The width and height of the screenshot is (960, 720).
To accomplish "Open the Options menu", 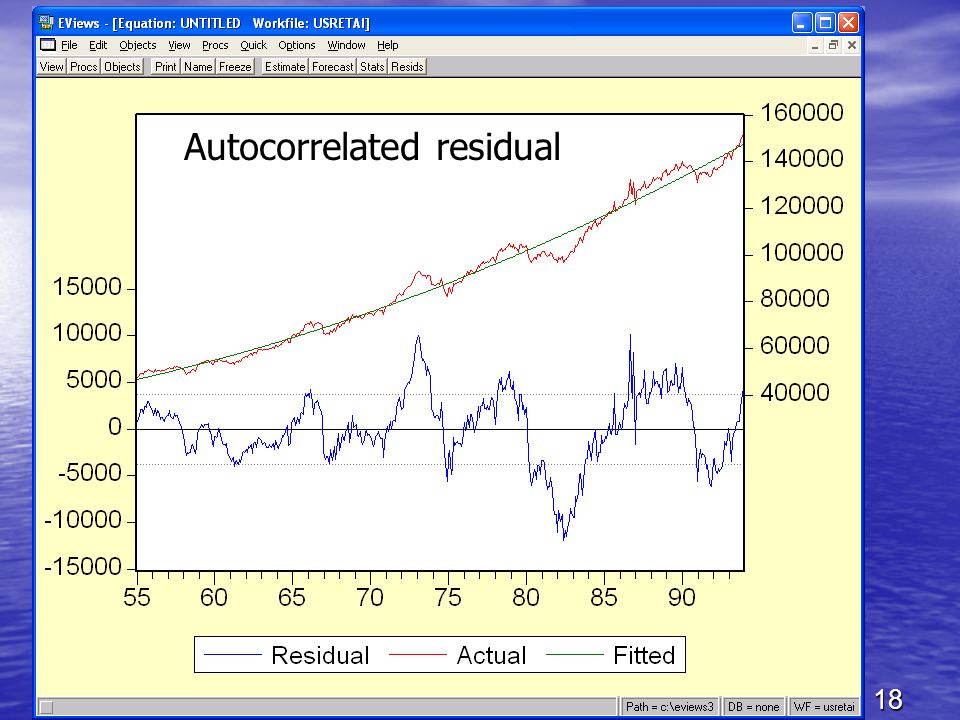I will (297, 45).
